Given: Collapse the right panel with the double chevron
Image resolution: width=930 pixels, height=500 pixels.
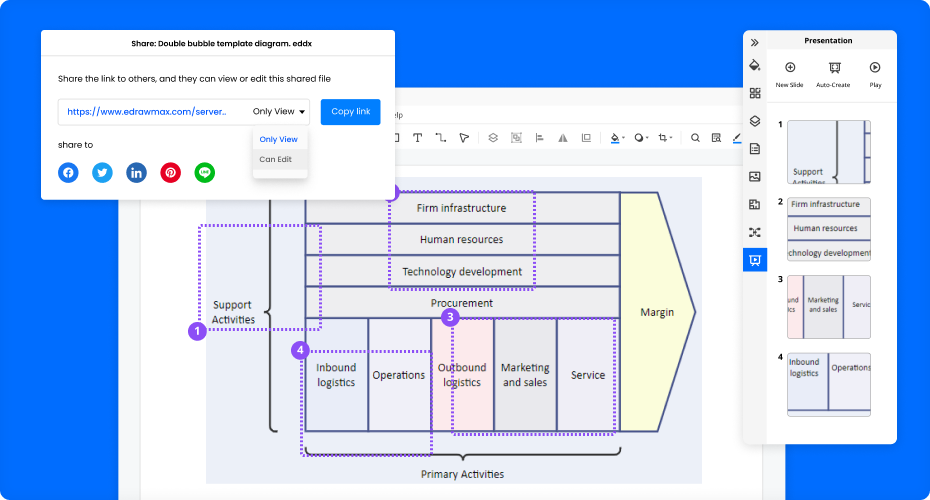Looking at the screenshot, I should tap(755, 42).
